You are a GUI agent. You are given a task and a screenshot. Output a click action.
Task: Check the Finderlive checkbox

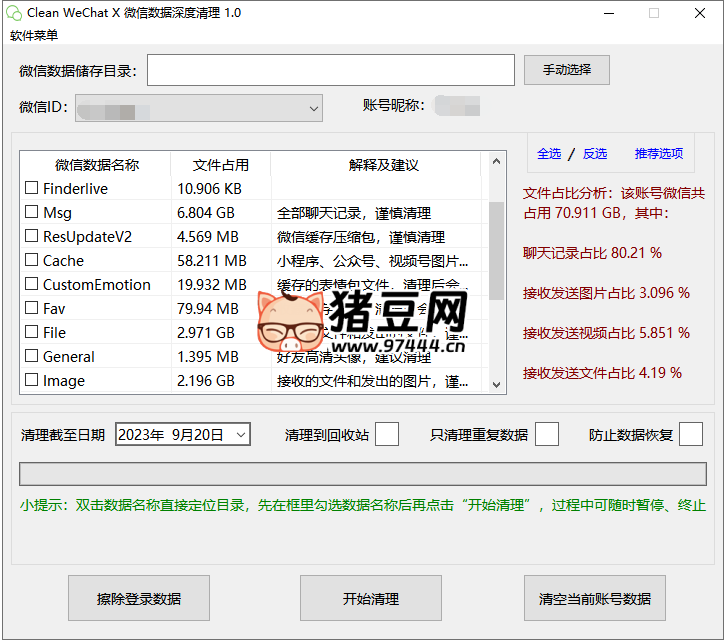click(31, 188)
